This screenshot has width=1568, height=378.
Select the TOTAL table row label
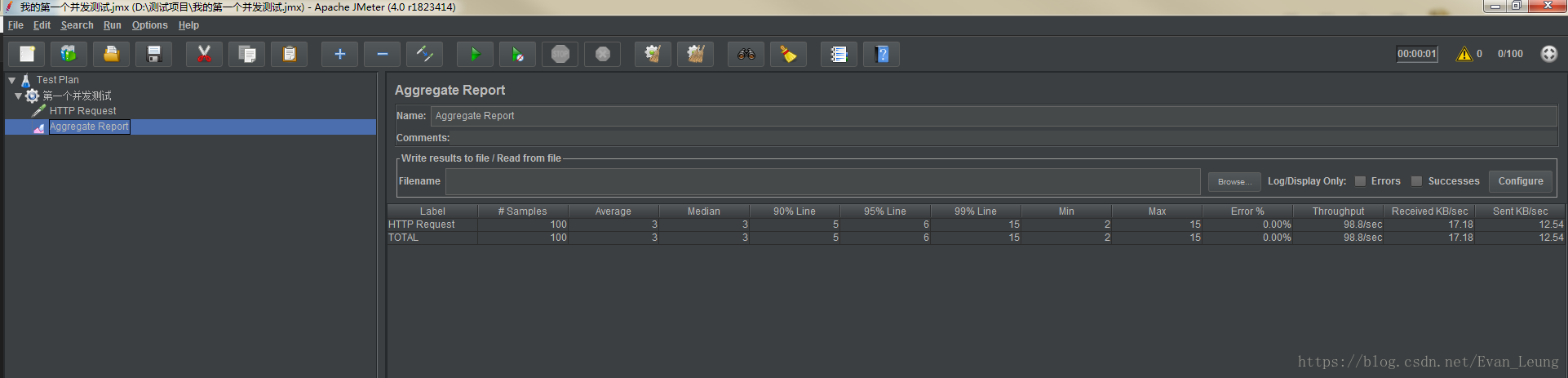[x=403, y=238]
